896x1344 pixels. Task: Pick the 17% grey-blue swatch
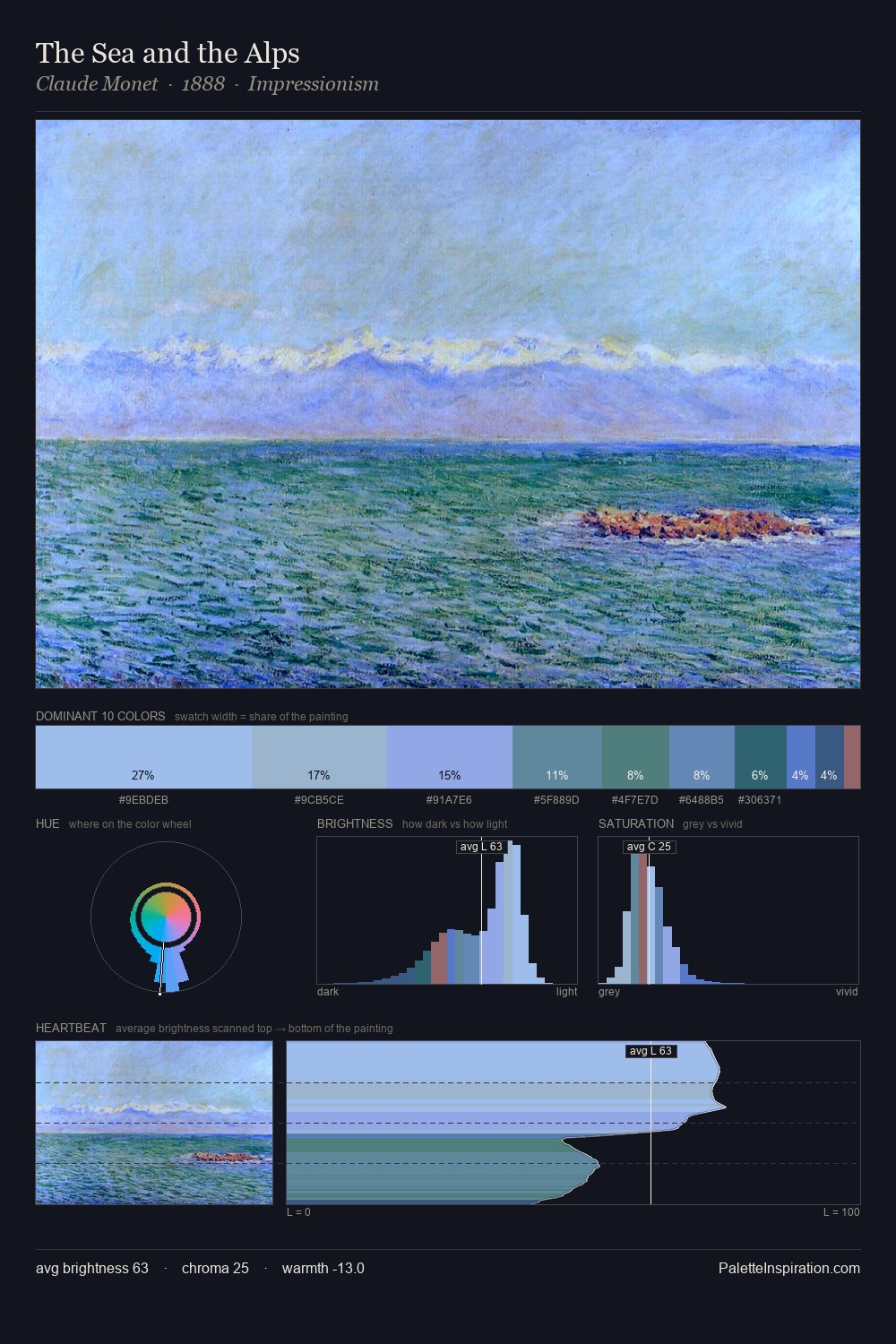tap(319, 757)
